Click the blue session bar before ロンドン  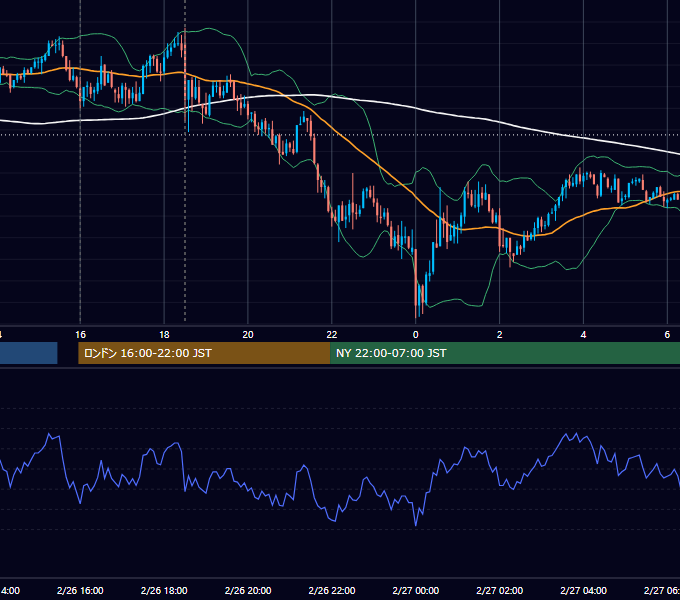click(x=29, y=353)
